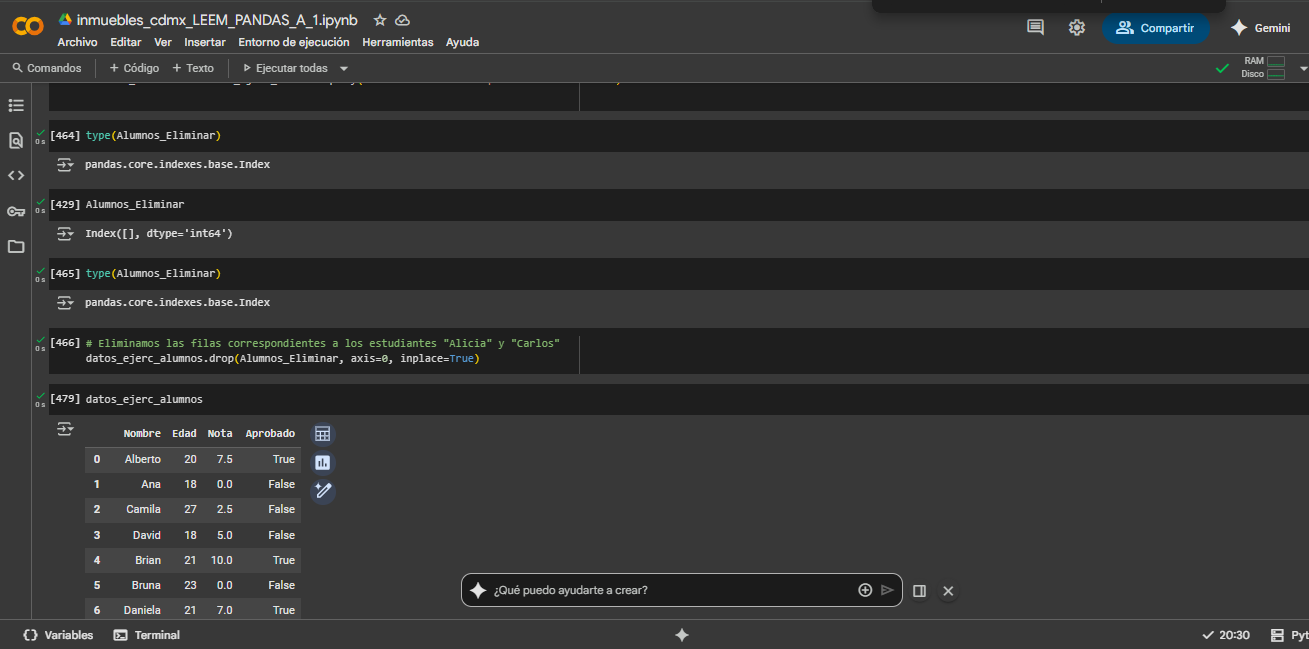Click the add attachment plus icon in prompt
1309x649 pixels.
click(865, 590)
